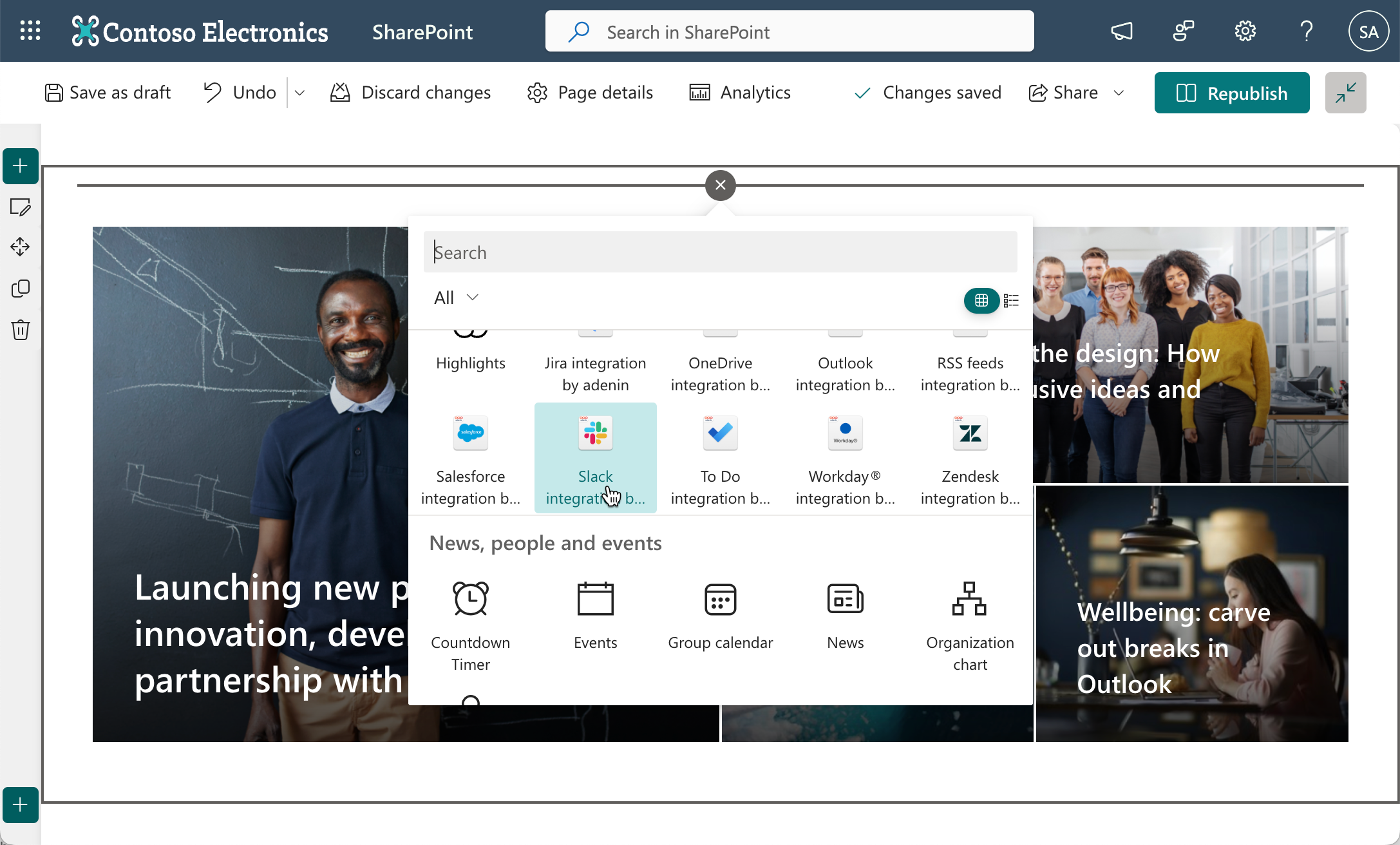1400x845 pixels.
Task: Collapse the editing view with the shrink icon
Action: (x=1345, y=93)
